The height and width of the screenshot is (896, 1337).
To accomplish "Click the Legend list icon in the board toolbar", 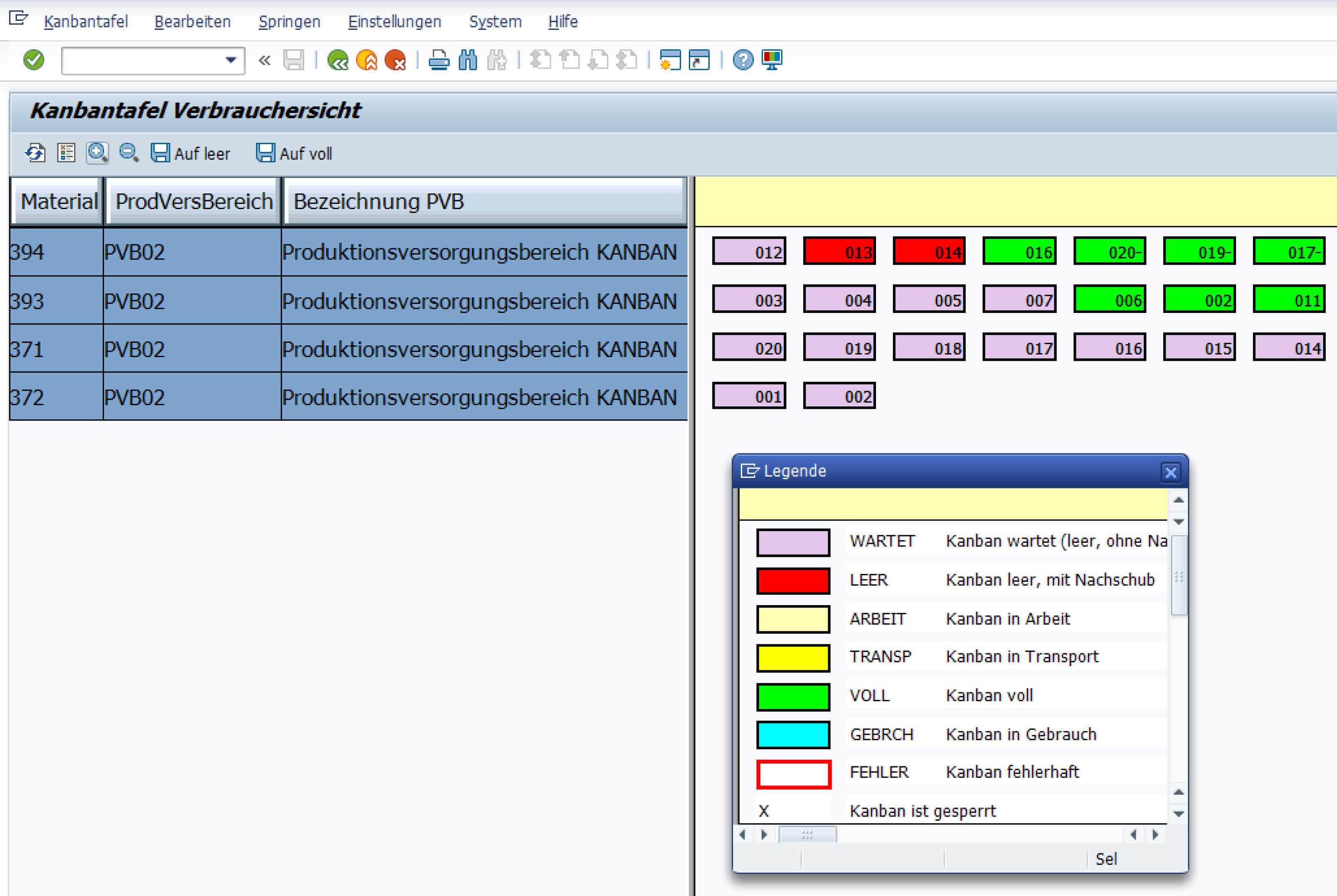I will coord(66,153).
